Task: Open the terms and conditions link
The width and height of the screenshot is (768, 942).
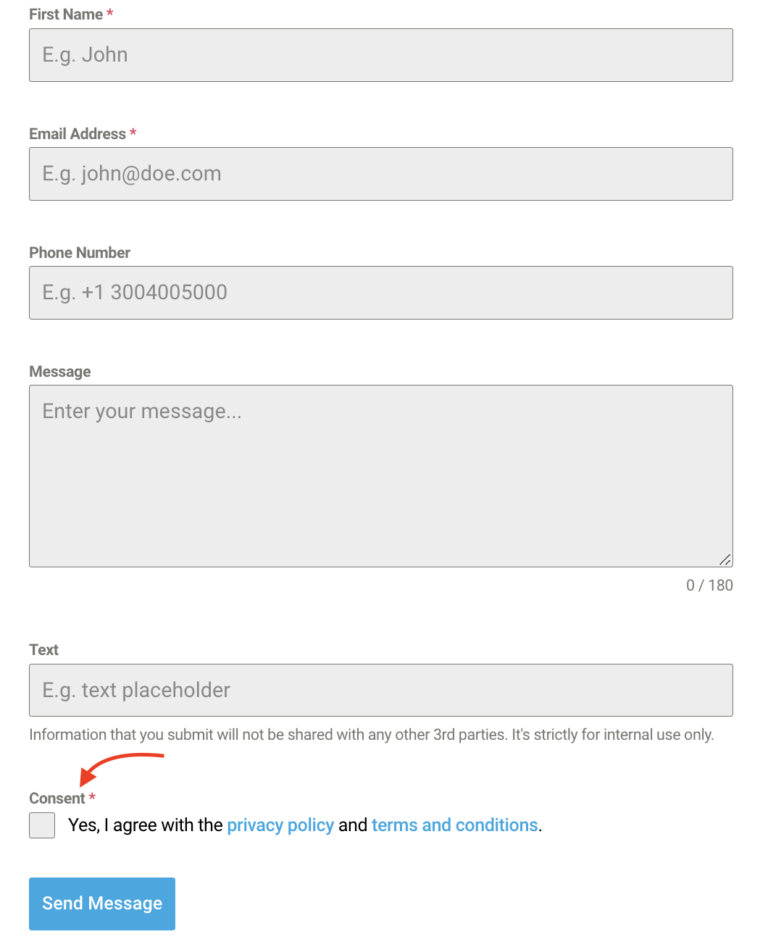Action: [455, 824]
